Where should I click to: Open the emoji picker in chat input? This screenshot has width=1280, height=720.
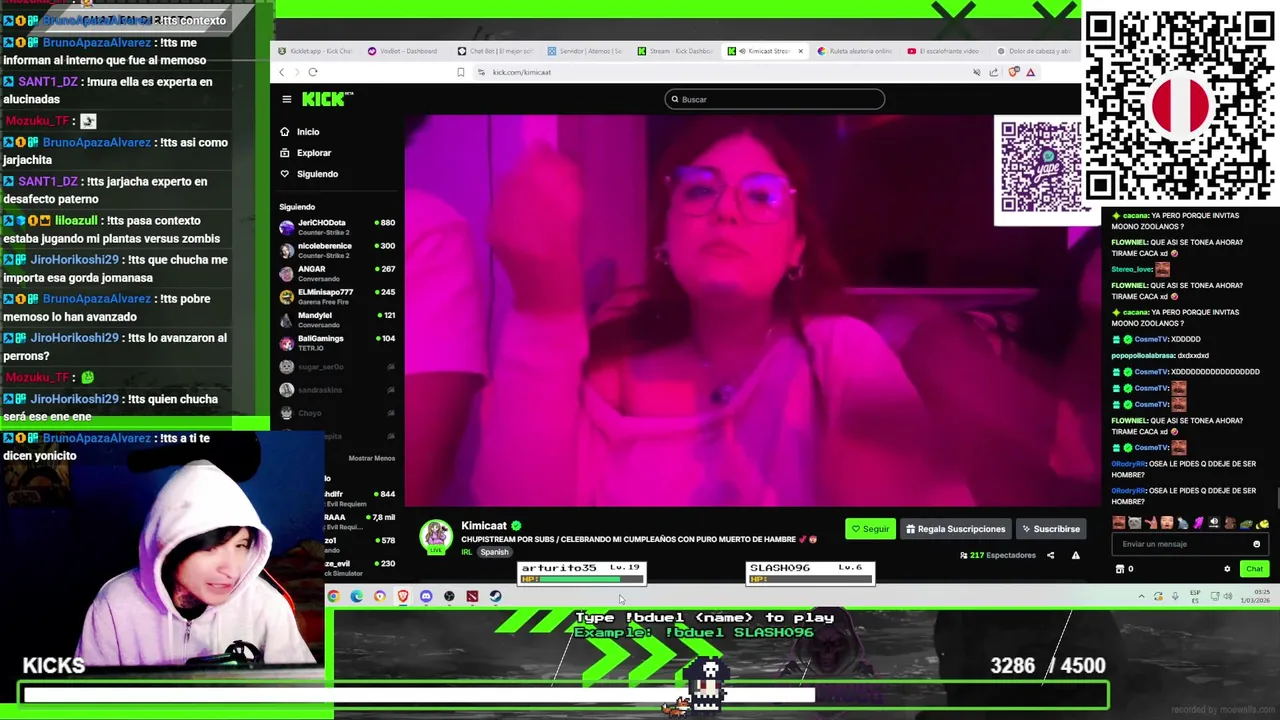pyautogui.click(x=1257, y=544)
